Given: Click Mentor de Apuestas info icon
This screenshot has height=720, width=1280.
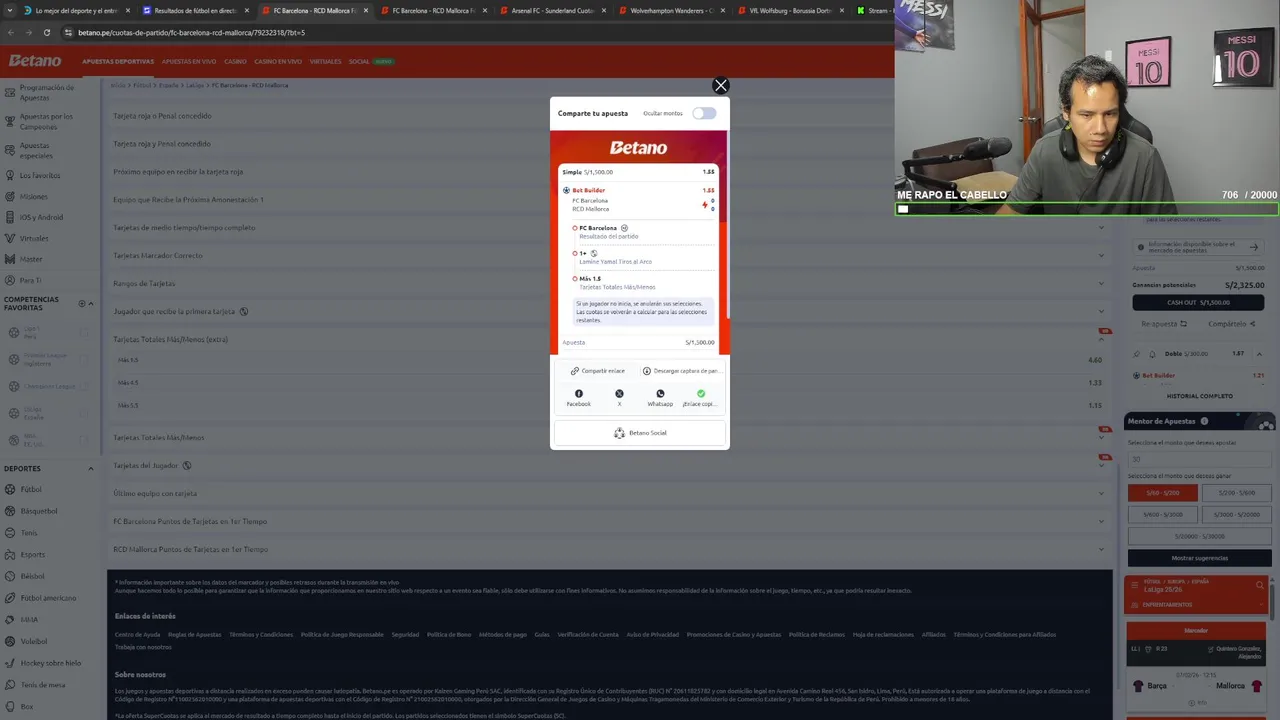Looking at the screenshot, I should click(x=1204, y=422).
